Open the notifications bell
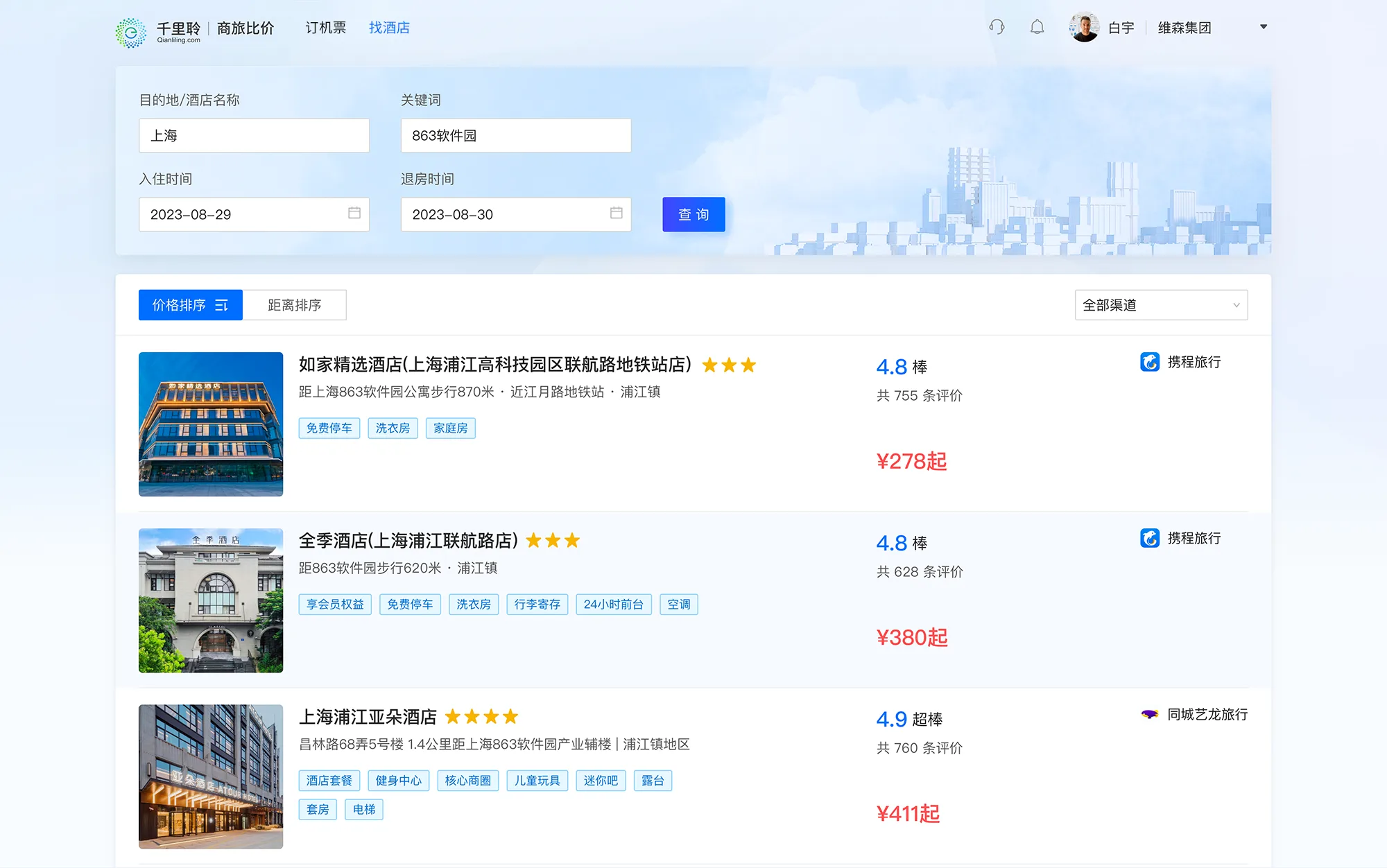Viewport: 1387px width, 868px height. tap(1037, 27)
